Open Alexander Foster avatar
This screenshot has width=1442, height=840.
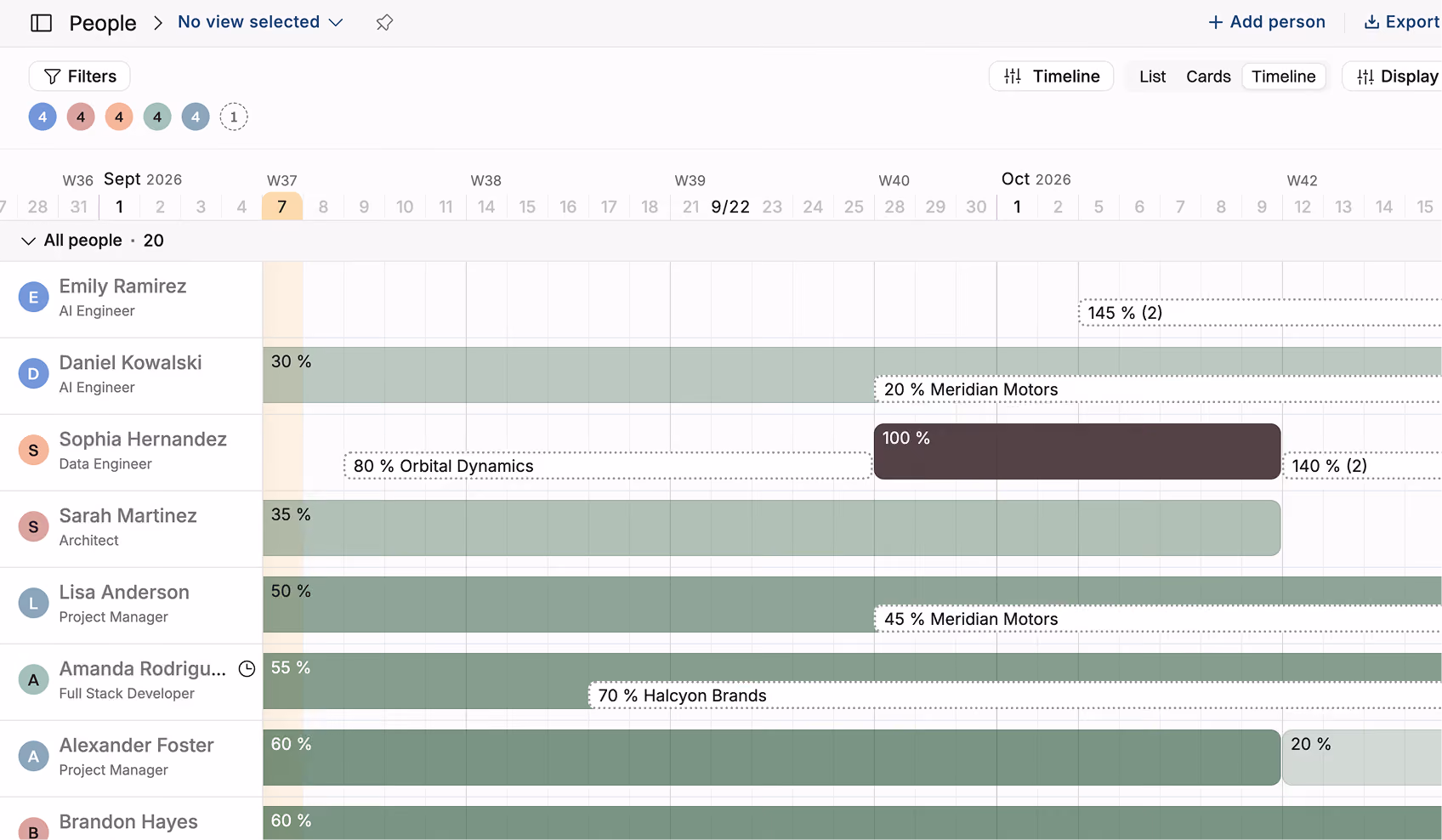click(33, 757)
